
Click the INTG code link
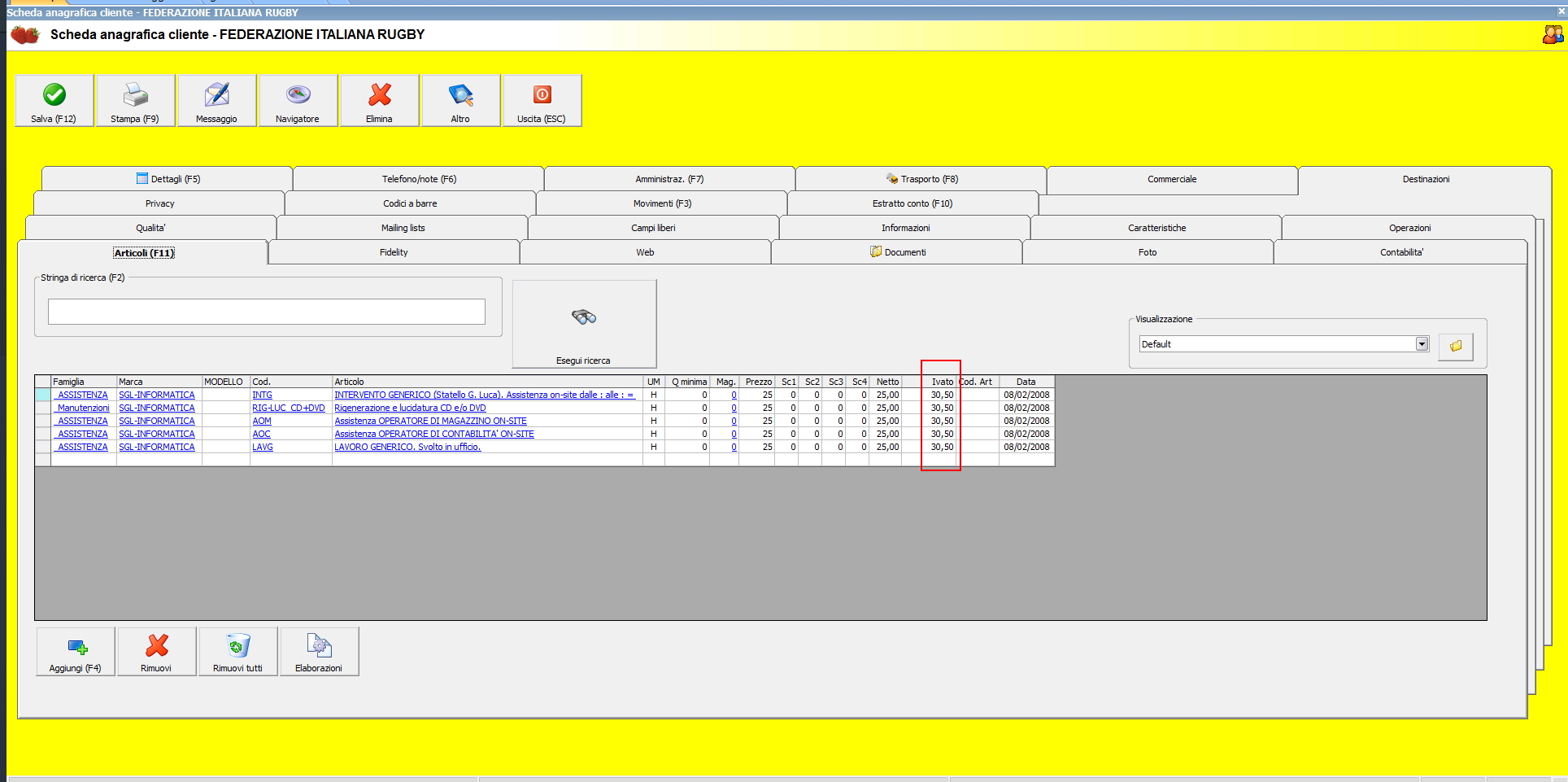262,395
